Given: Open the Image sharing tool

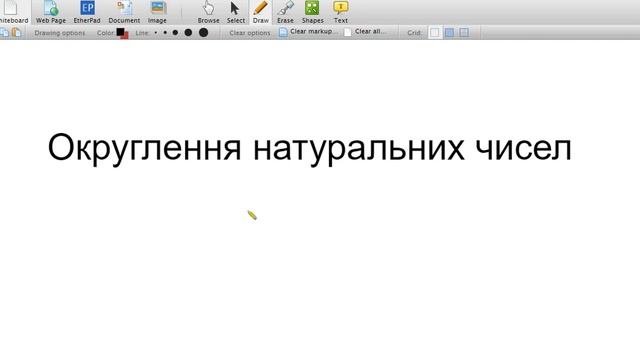Looking at the screenshot, I should pos(157,12).
